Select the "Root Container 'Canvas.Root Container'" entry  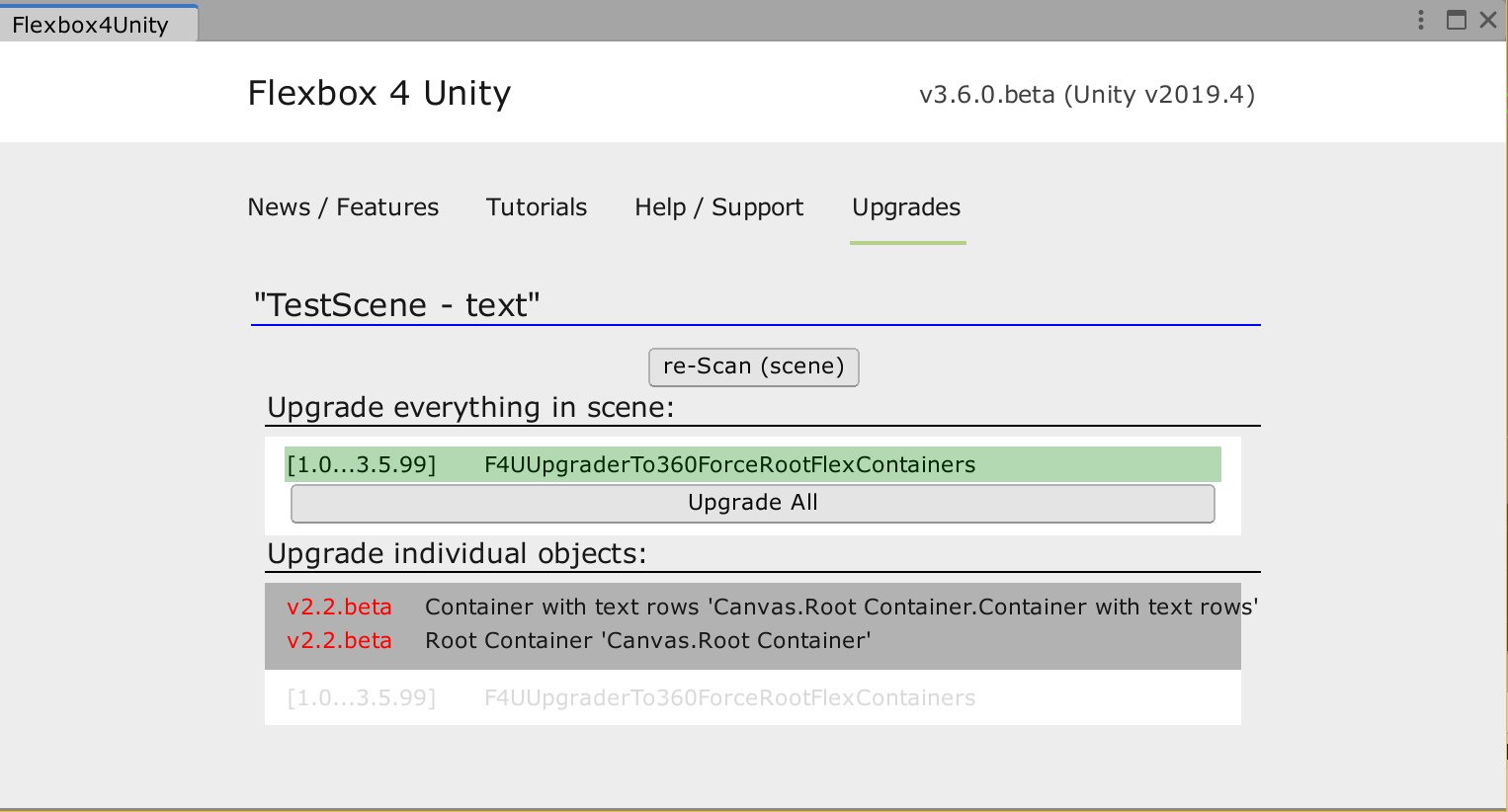[753, 640]
